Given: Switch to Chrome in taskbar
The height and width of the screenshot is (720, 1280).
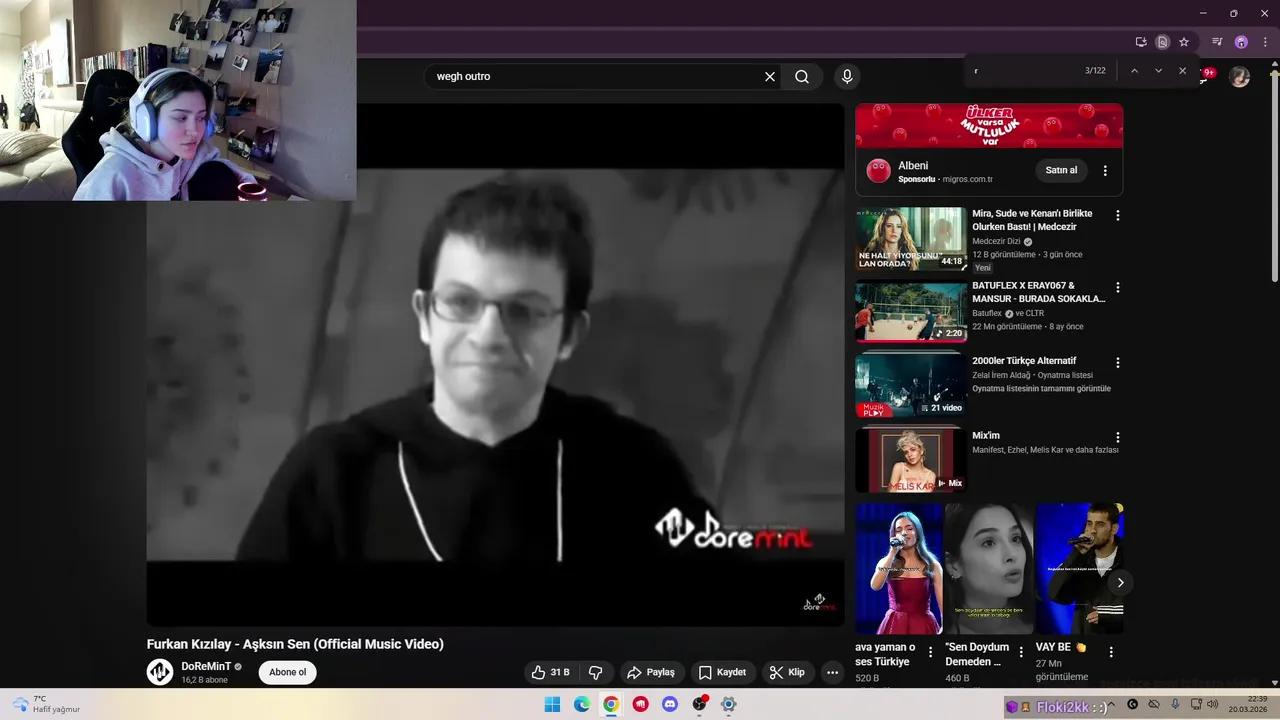Looking at the screenshot, I should click(611, 704).
